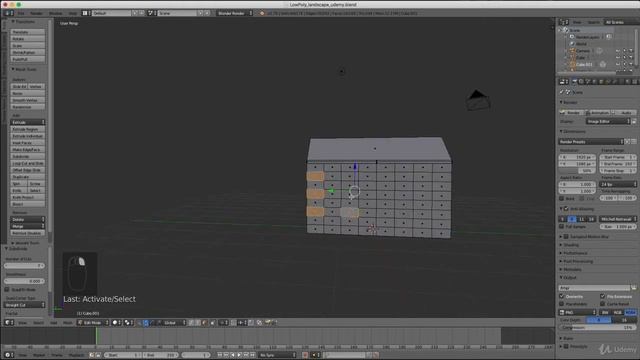This screenshot has width=640, height=360.
Task: Open the Scene properties tab icon
Action: pyautogui.click(x=588, y=82)
